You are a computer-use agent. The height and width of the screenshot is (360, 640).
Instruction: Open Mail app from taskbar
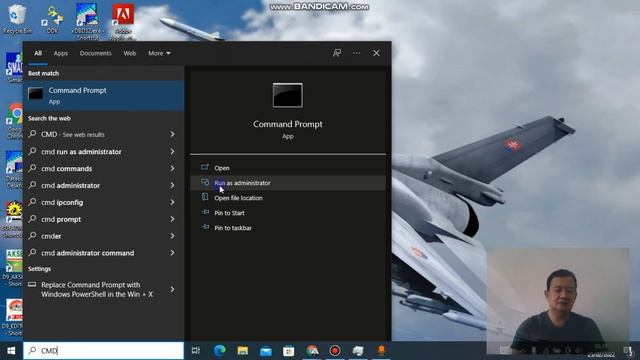coord(266,351)
